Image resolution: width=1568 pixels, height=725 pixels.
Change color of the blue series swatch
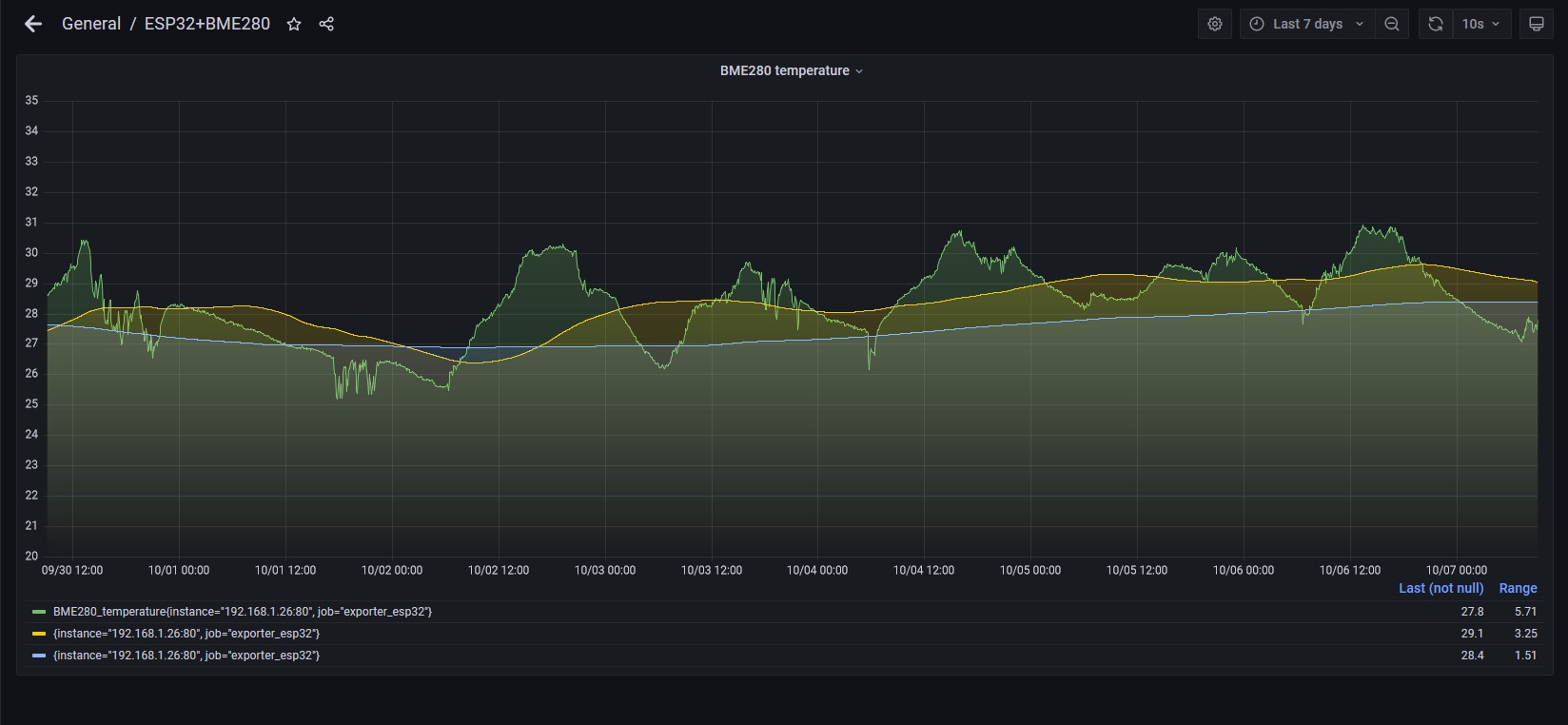point(39,656)
